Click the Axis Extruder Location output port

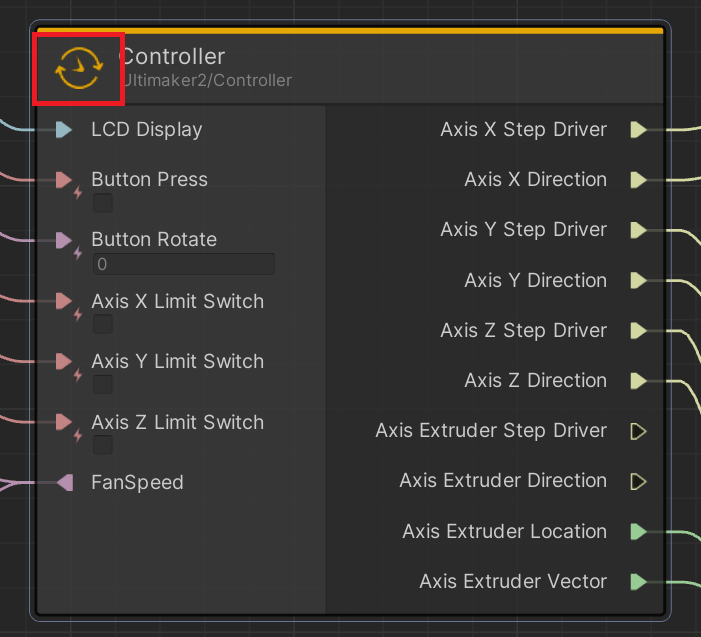point(638,531)
